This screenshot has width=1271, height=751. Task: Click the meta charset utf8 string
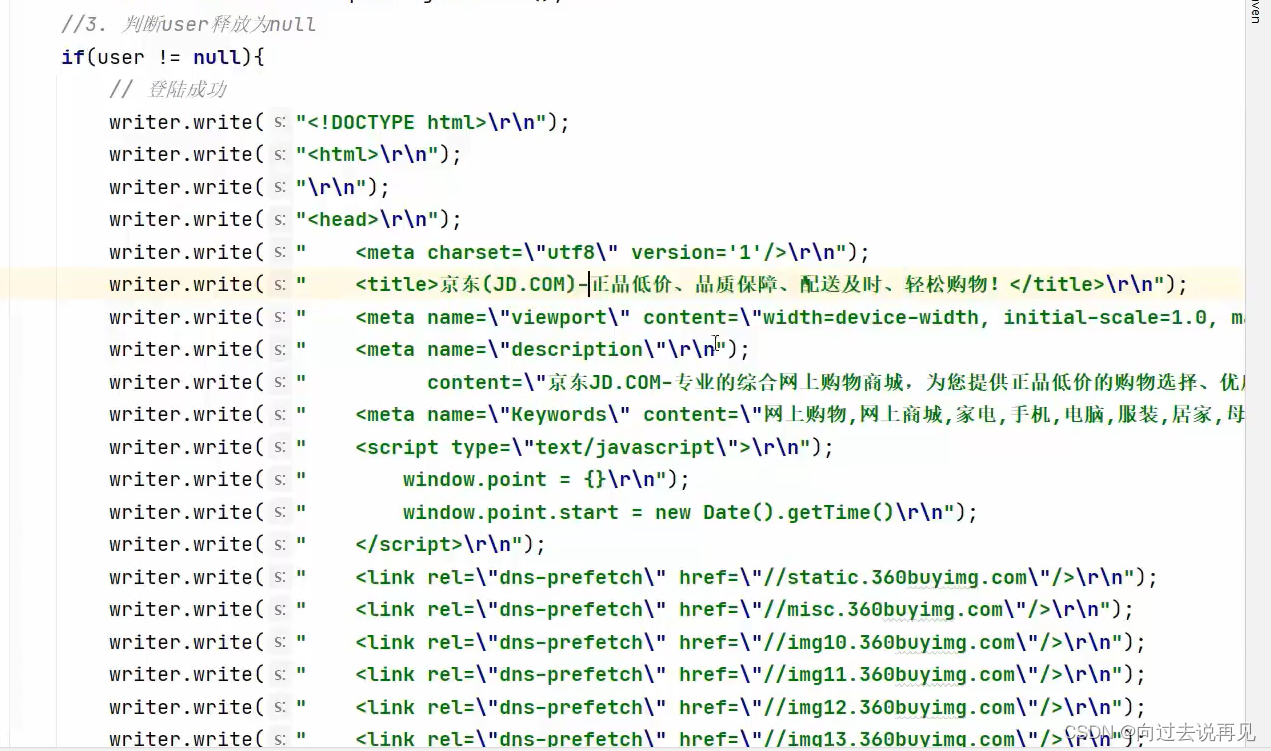click(571, 252)
